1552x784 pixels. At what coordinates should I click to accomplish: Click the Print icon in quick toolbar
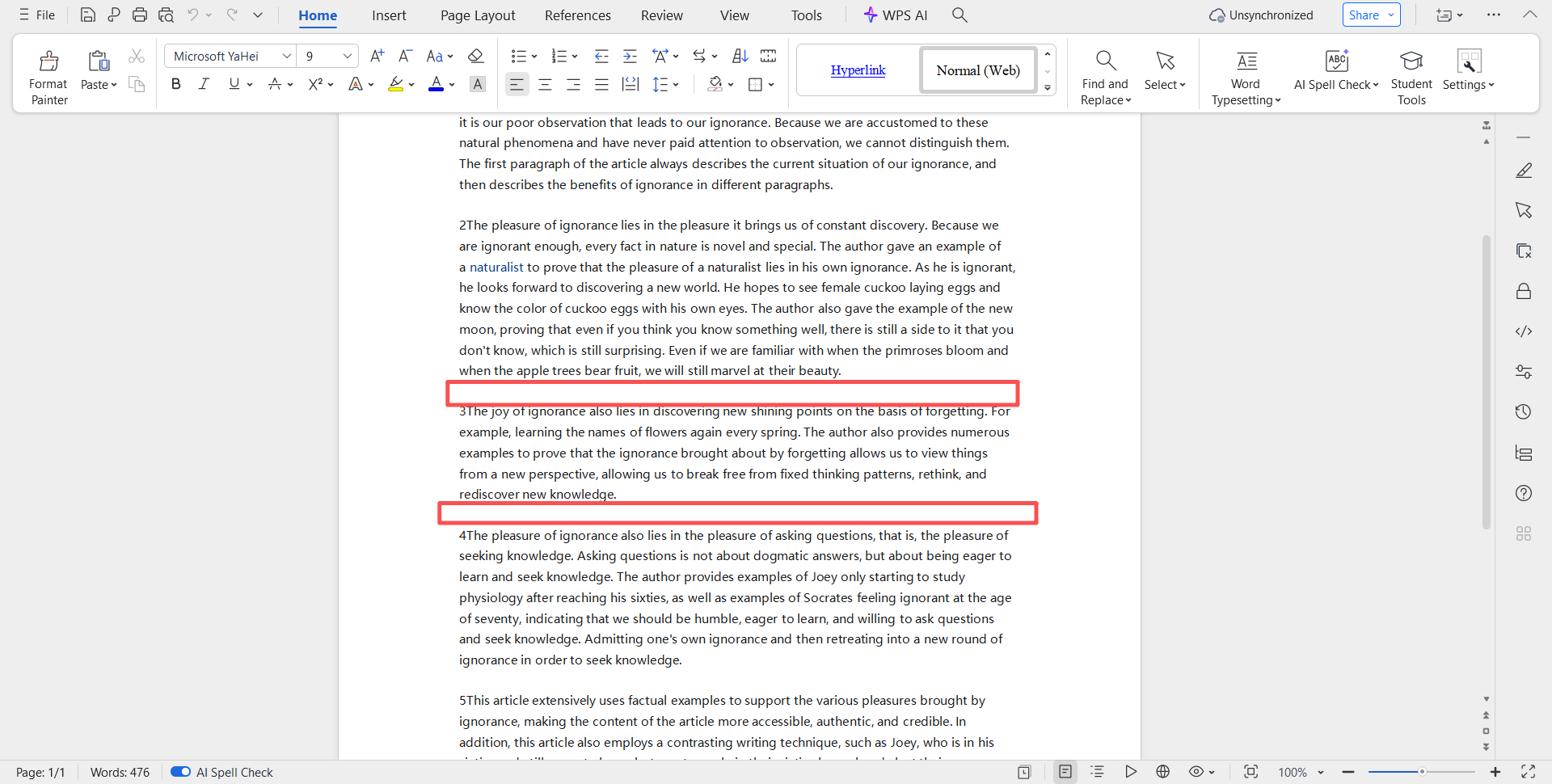click(140, 15)
